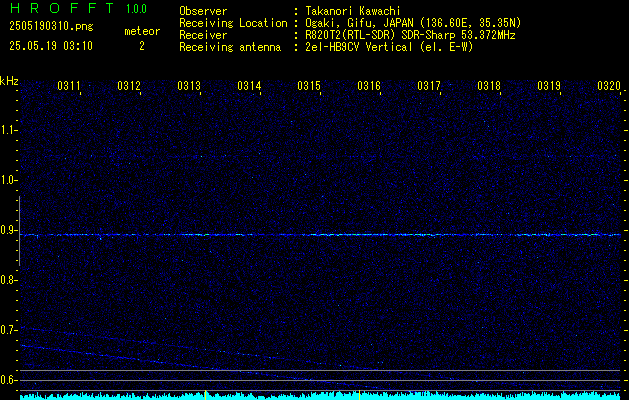
Task: Click the Receiver field label
Action: (x=203, y=35)
